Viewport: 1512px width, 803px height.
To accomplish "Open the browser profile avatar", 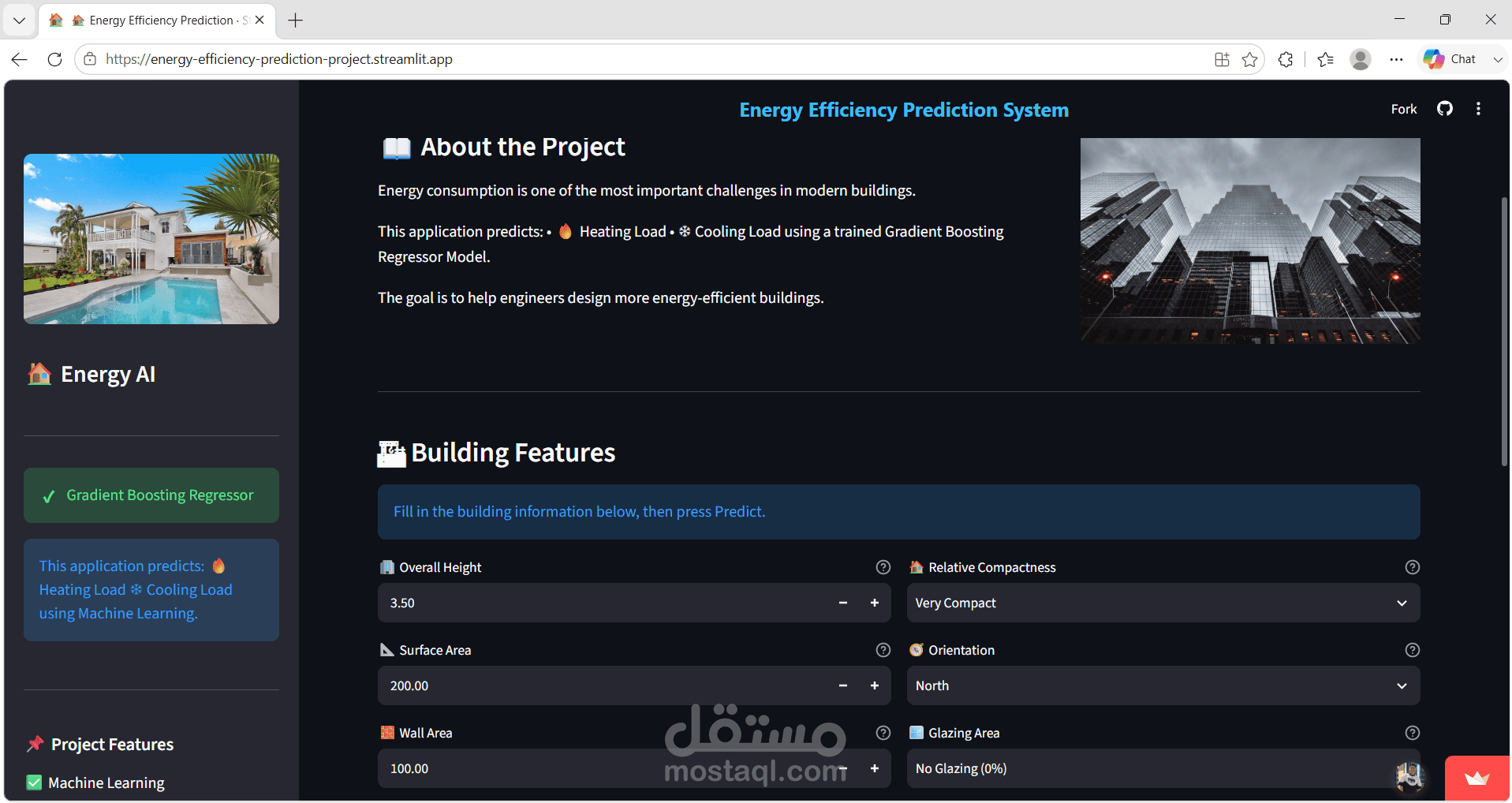I will (x=1361, y=59).
